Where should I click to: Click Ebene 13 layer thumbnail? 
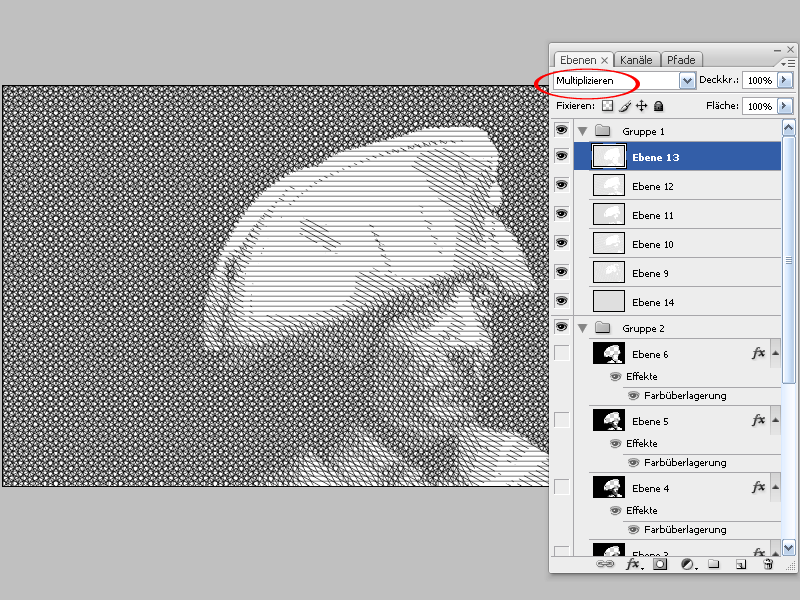pyautogui.click(x=609, y=156)
